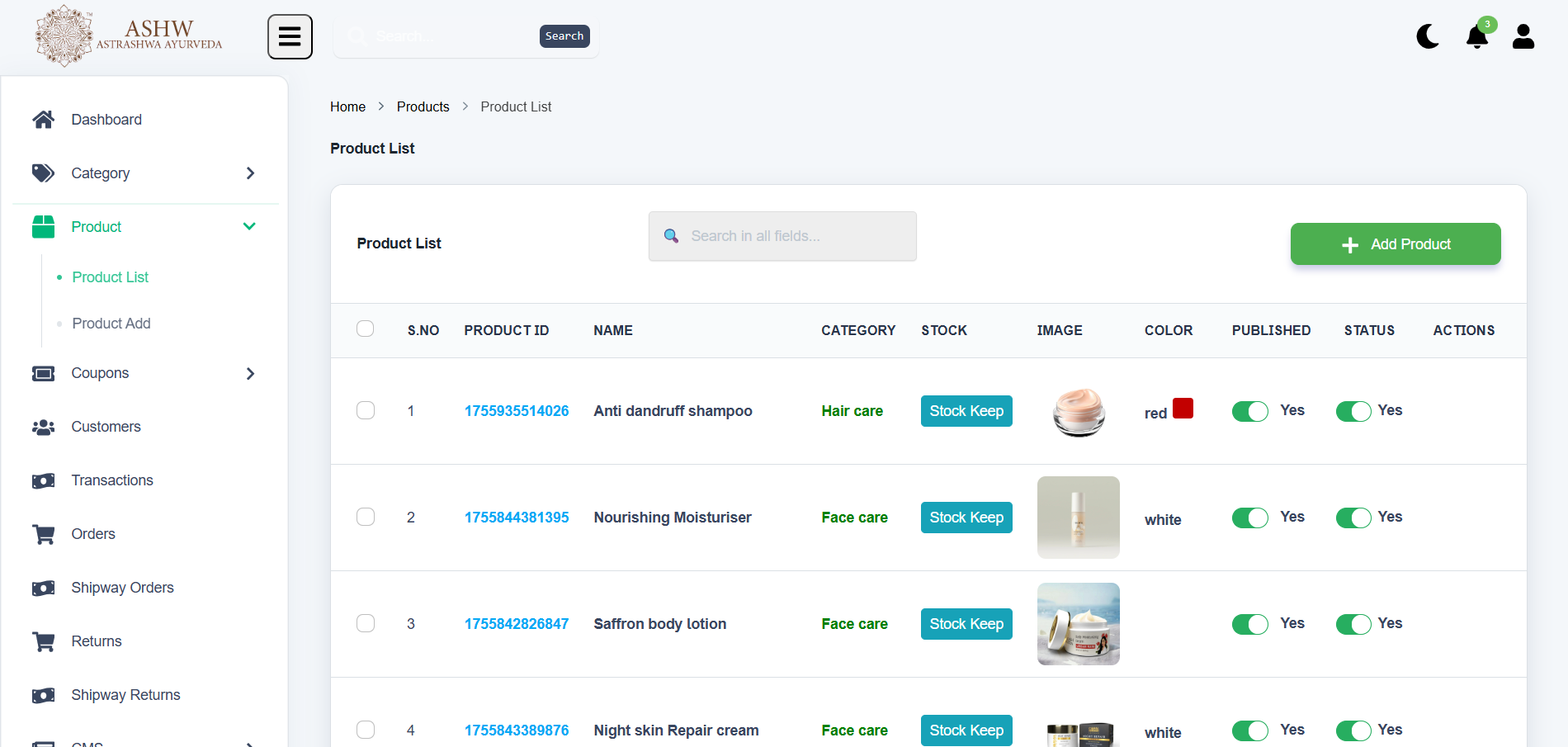Open Dashboard via home icon

tap(44, 120)
